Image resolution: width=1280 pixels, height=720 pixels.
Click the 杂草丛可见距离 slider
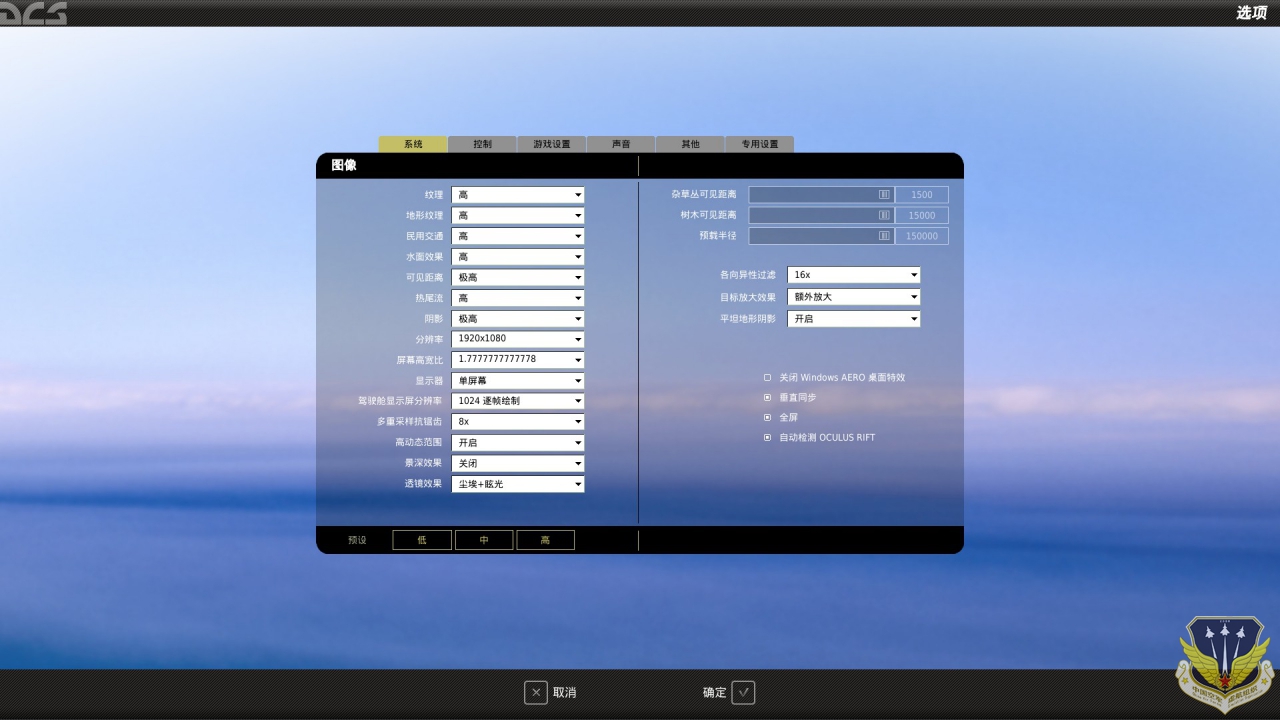tap(821, 195)
